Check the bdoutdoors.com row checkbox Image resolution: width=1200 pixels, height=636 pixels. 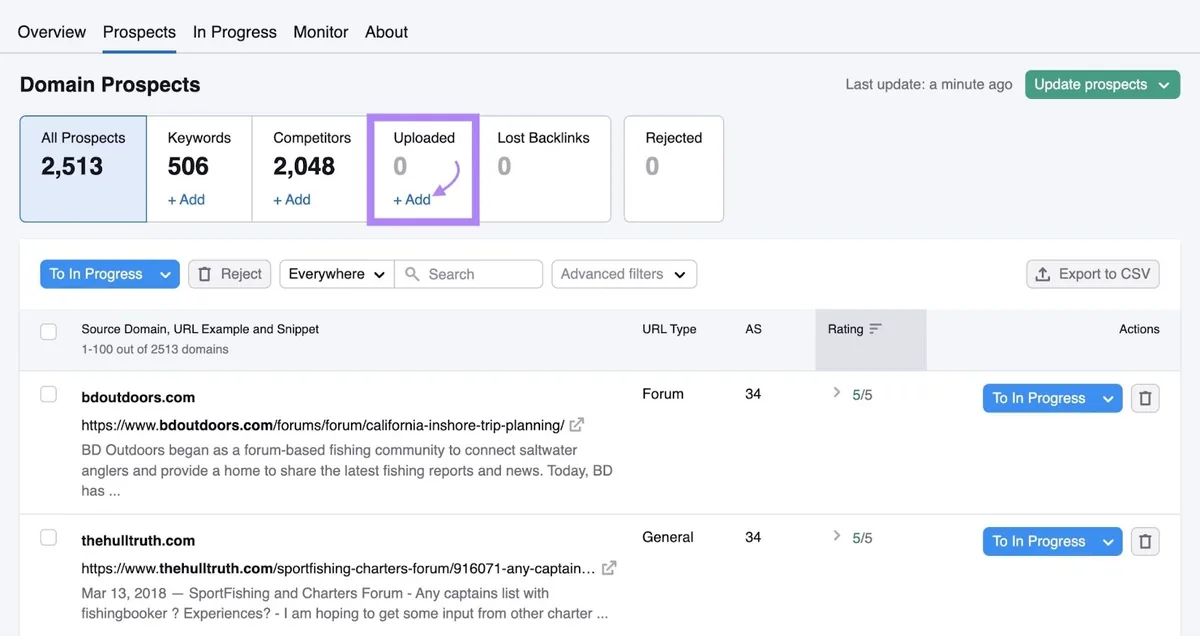tap(48, 395)
